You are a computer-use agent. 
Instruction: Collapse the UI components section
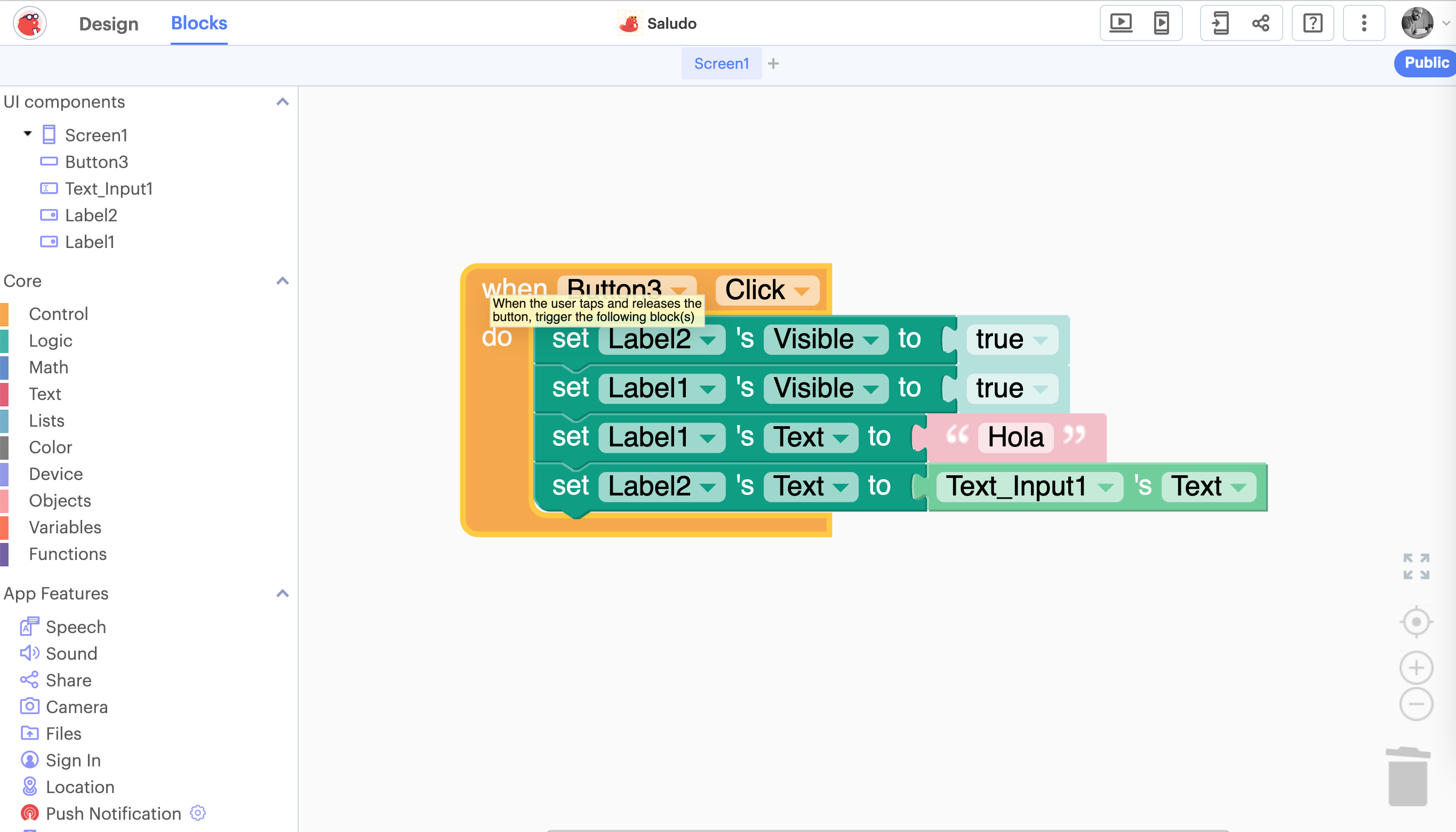coord(282,102)
